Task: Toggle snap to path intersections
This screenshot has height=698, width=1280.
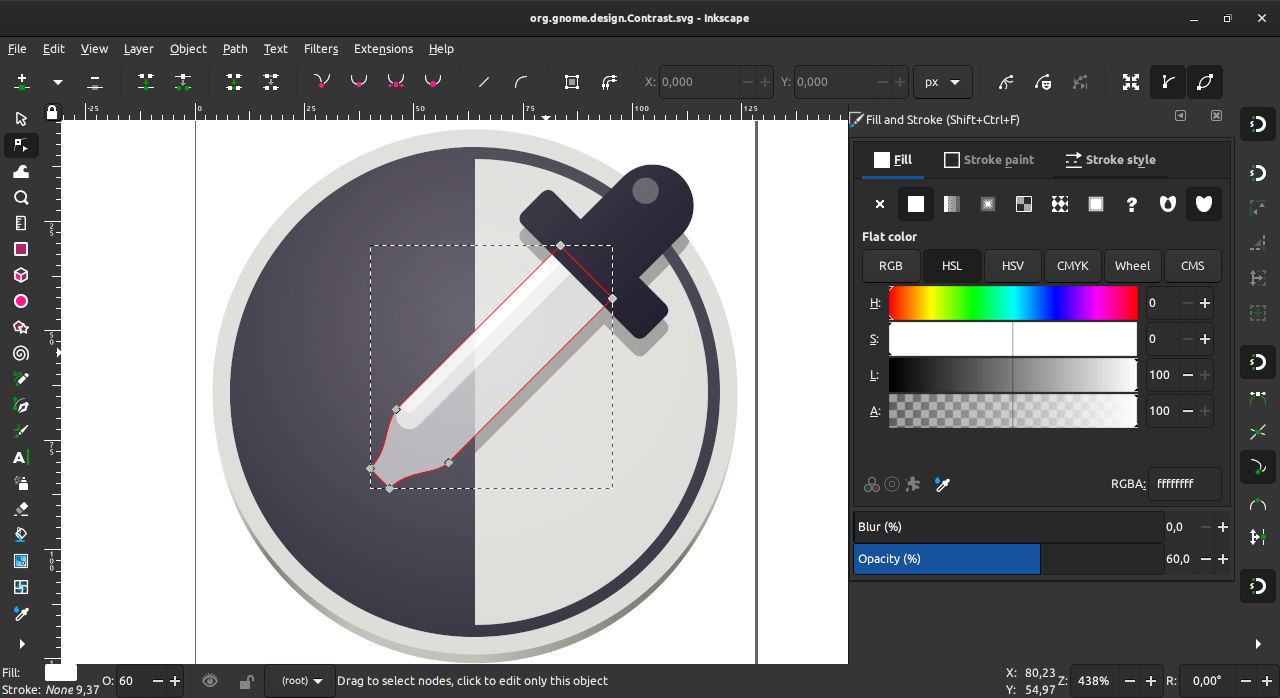Action: pos(1258,432)
